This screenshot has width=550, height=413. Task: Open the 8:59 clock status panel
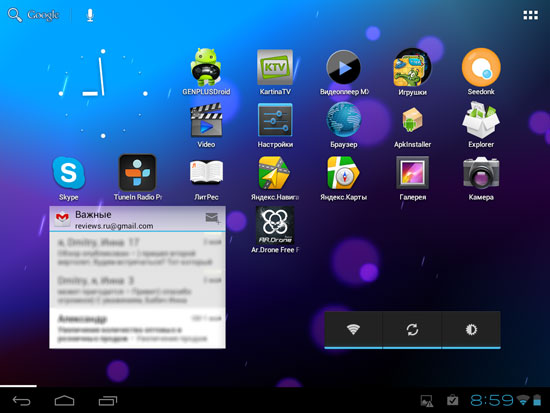[491, 400]
